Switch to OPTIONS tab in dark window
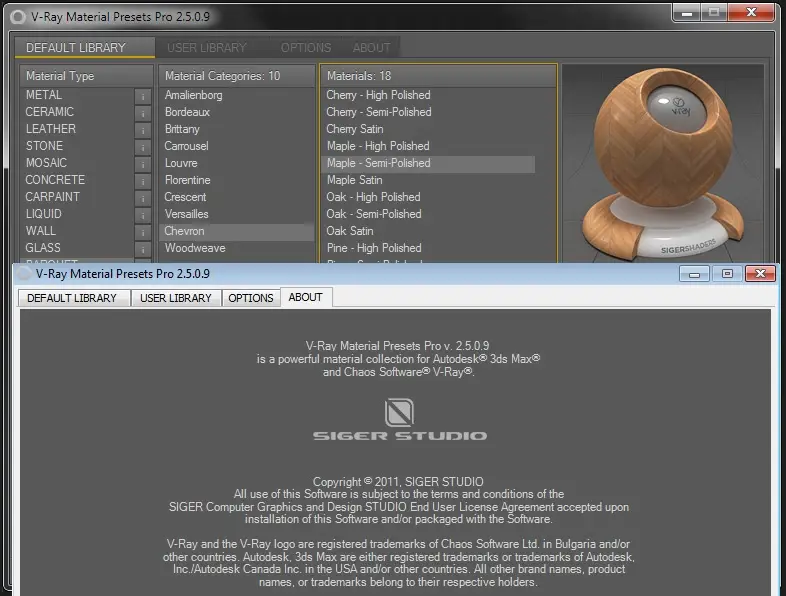 click(306, 48)
